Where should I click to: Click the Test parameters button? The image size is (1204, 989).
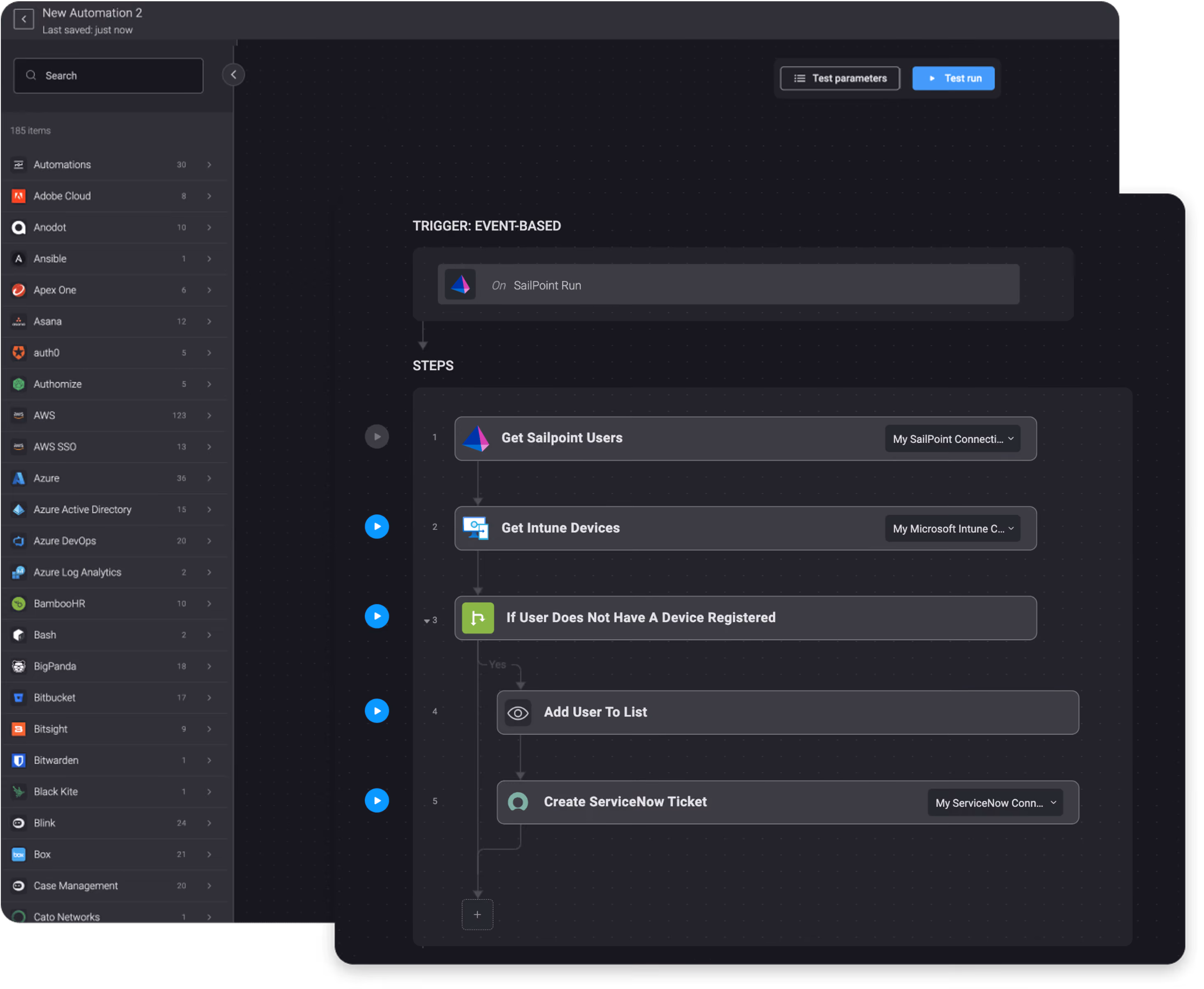click(840, 78)
